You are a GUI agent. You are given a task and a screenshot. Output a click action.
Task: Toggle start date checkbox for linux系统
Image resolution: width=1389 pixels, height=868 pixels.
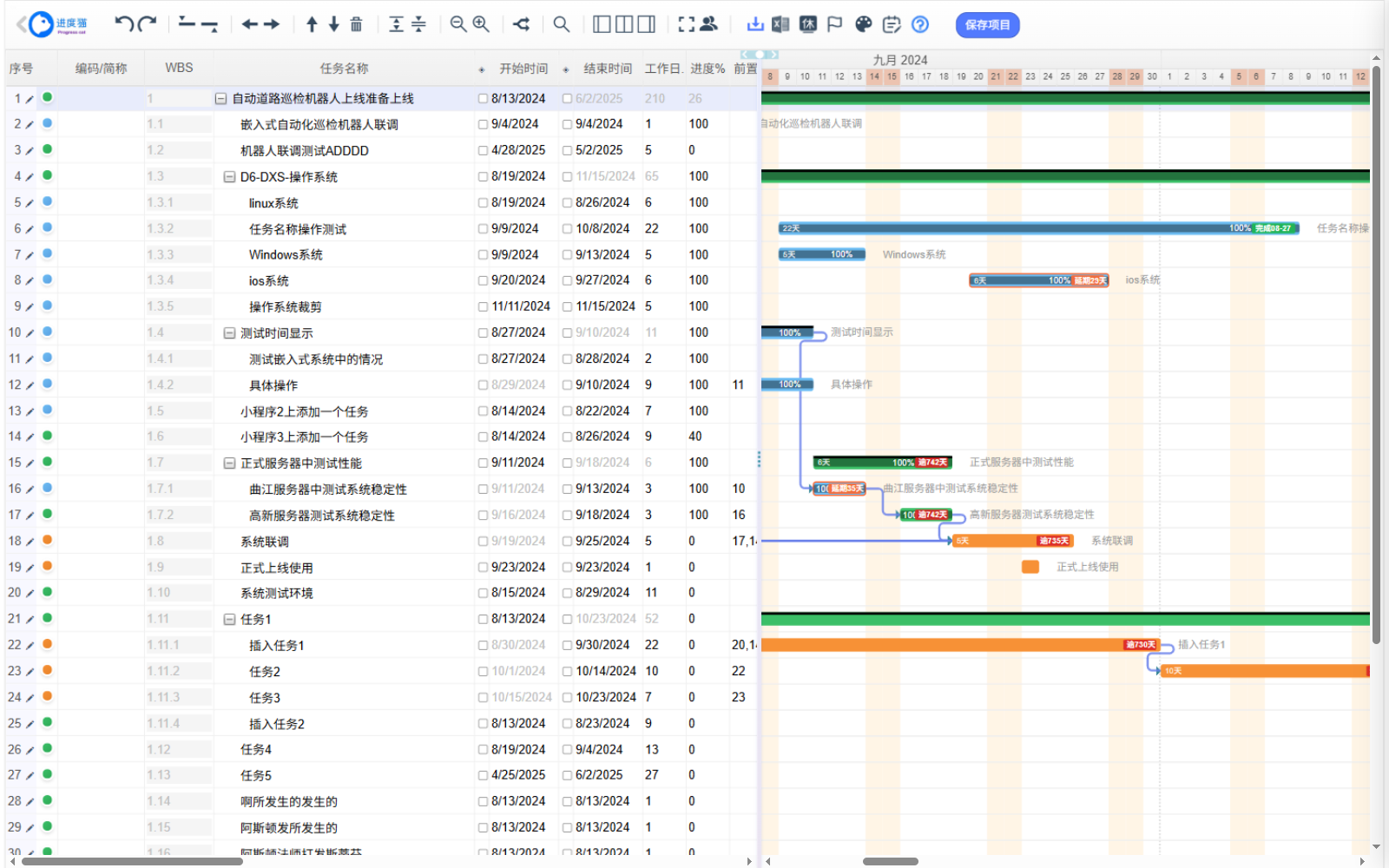[x=484, y=203]
